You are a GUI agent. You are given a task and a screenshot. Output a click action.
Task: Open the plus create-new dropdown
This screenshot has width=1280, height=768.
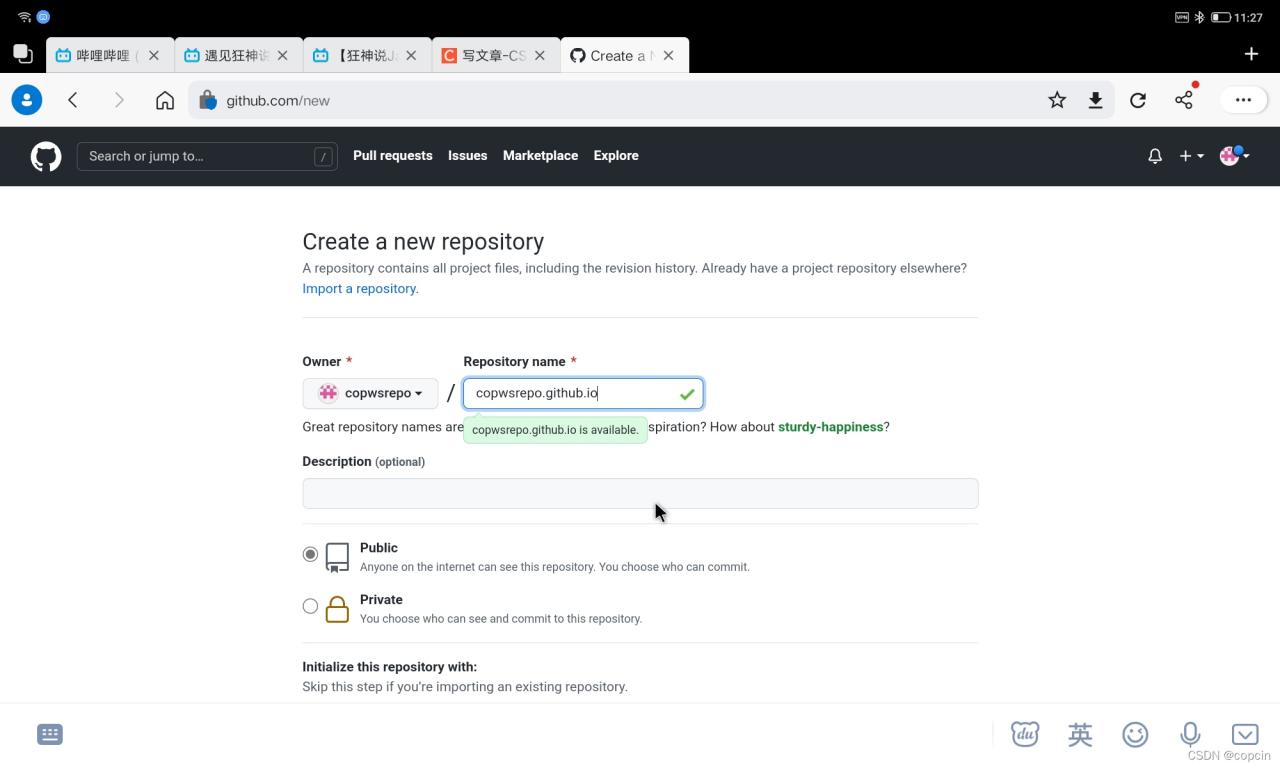coord(1191,156)
